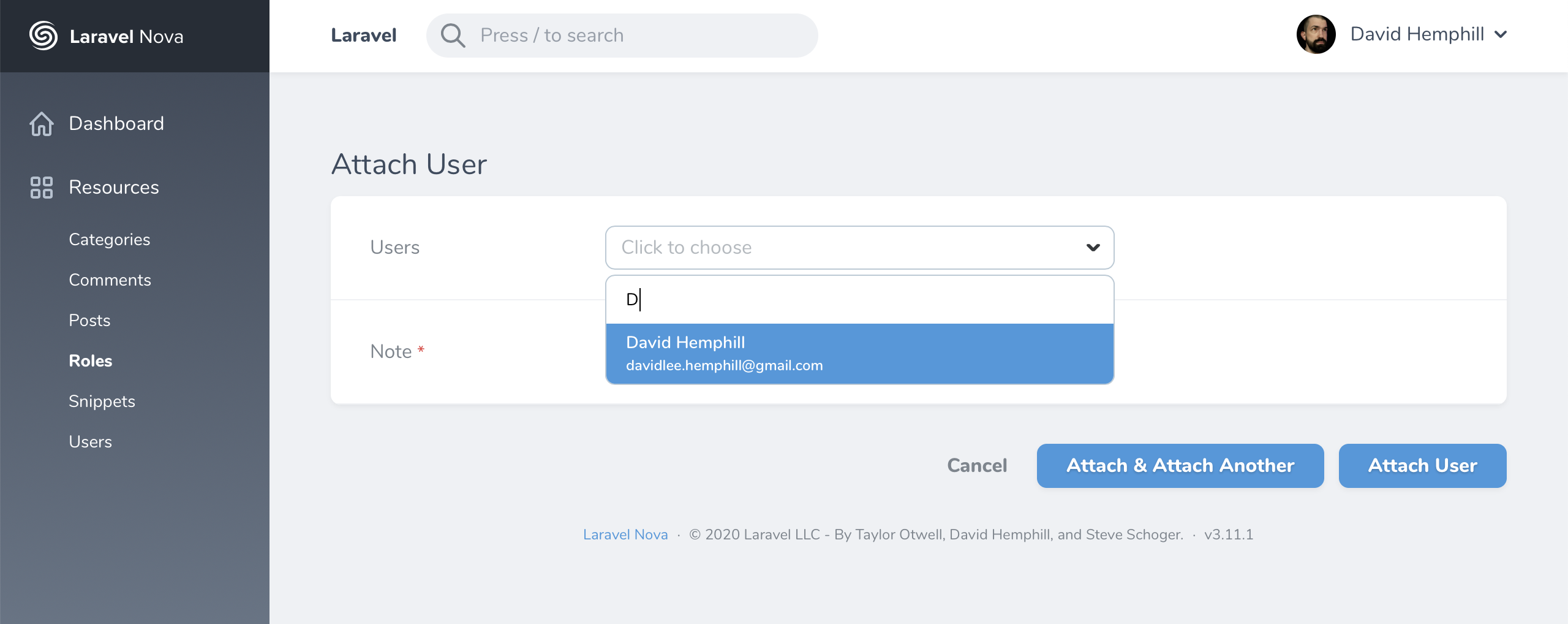Viewport: 1568px width, 624px height.
Task: Select the Dashboard home icon
Action: click(41, 124)
